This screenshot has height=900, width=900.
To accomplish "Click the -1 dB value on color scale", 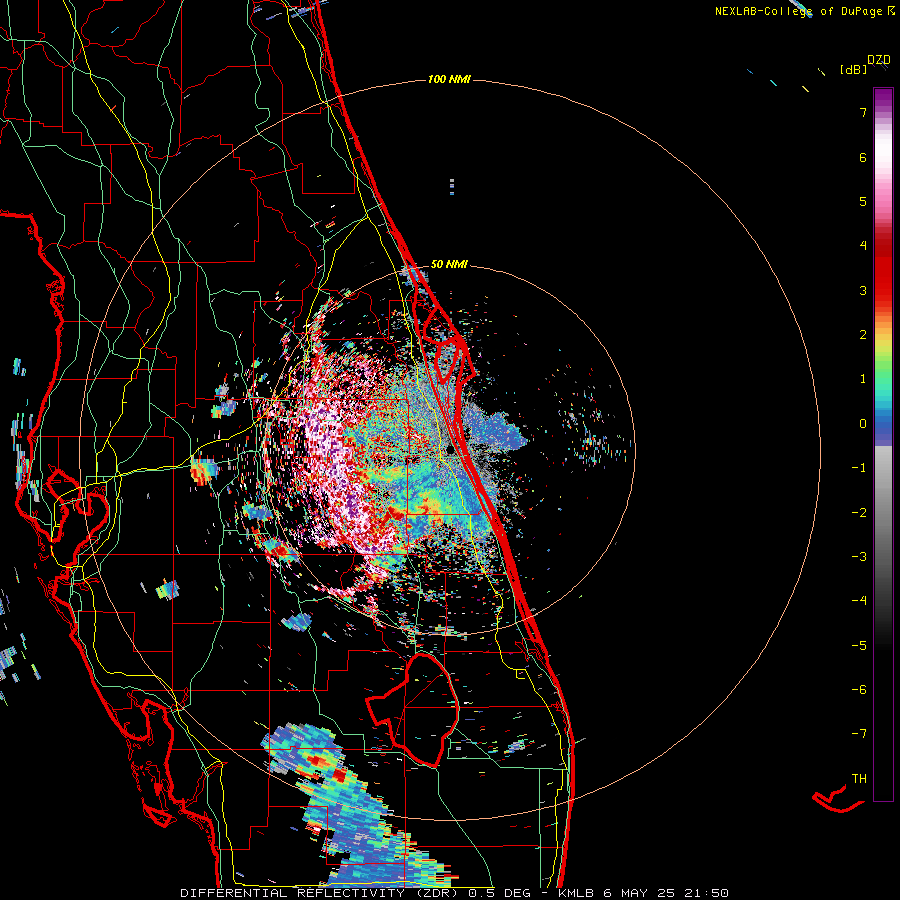I will (x=859, y=468).
